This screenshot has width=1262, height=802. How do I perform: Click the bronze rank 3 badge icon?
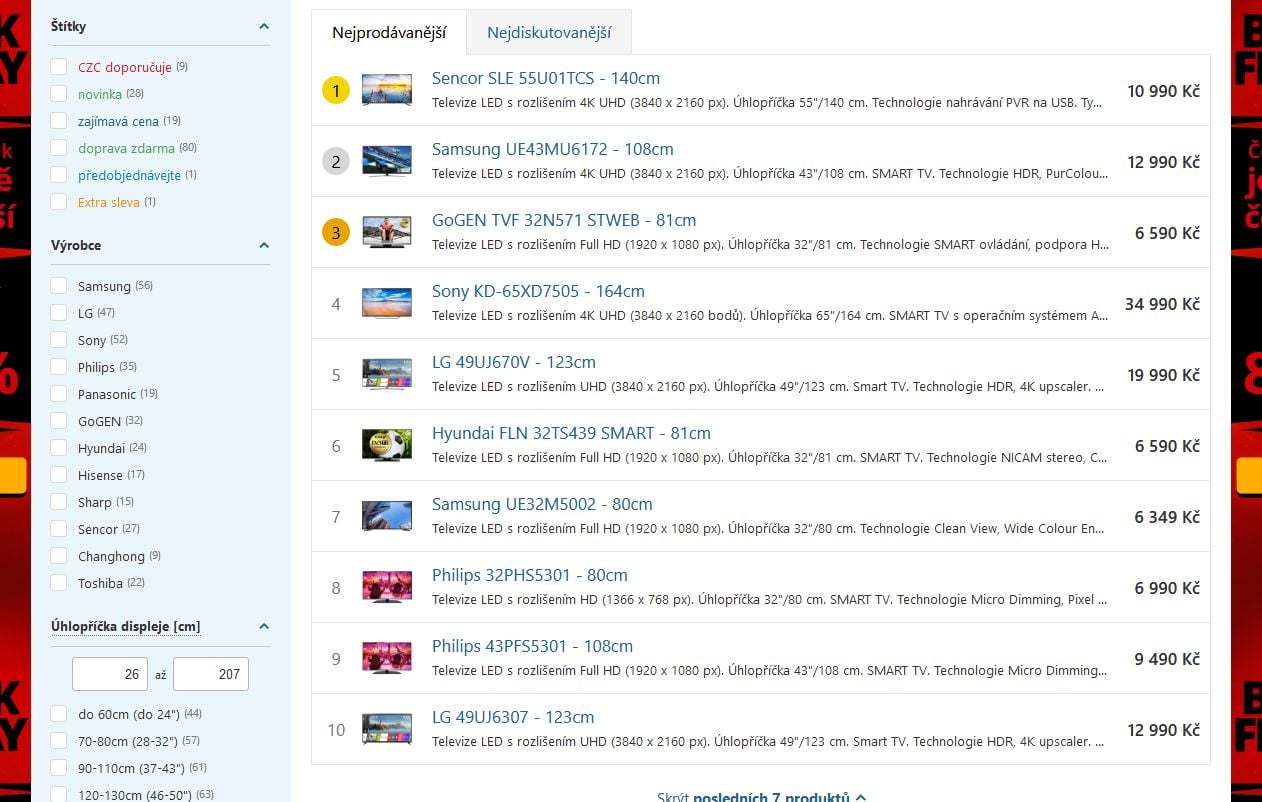coord(336,233)
